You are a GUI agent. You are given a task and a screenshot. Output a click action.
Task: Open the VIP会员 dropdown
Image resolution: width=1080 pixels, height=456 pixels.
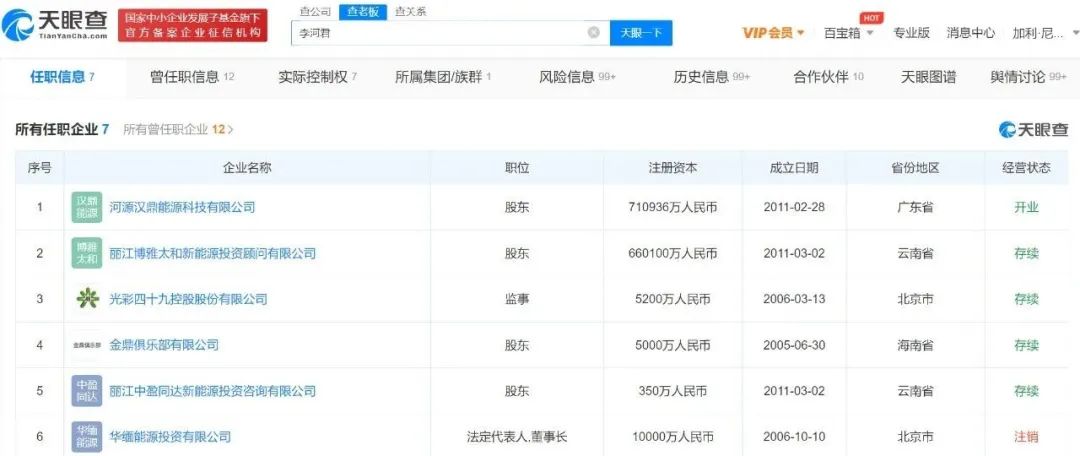click(x=773, y=33)
